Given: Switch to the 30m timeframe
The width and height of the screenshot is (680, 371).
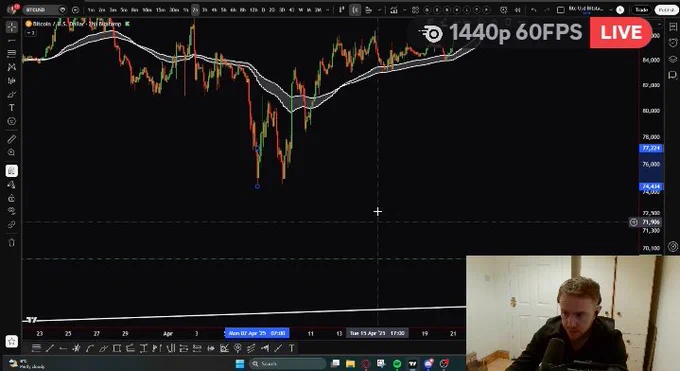Looking at the screenshot, I should tap(174, 10).
